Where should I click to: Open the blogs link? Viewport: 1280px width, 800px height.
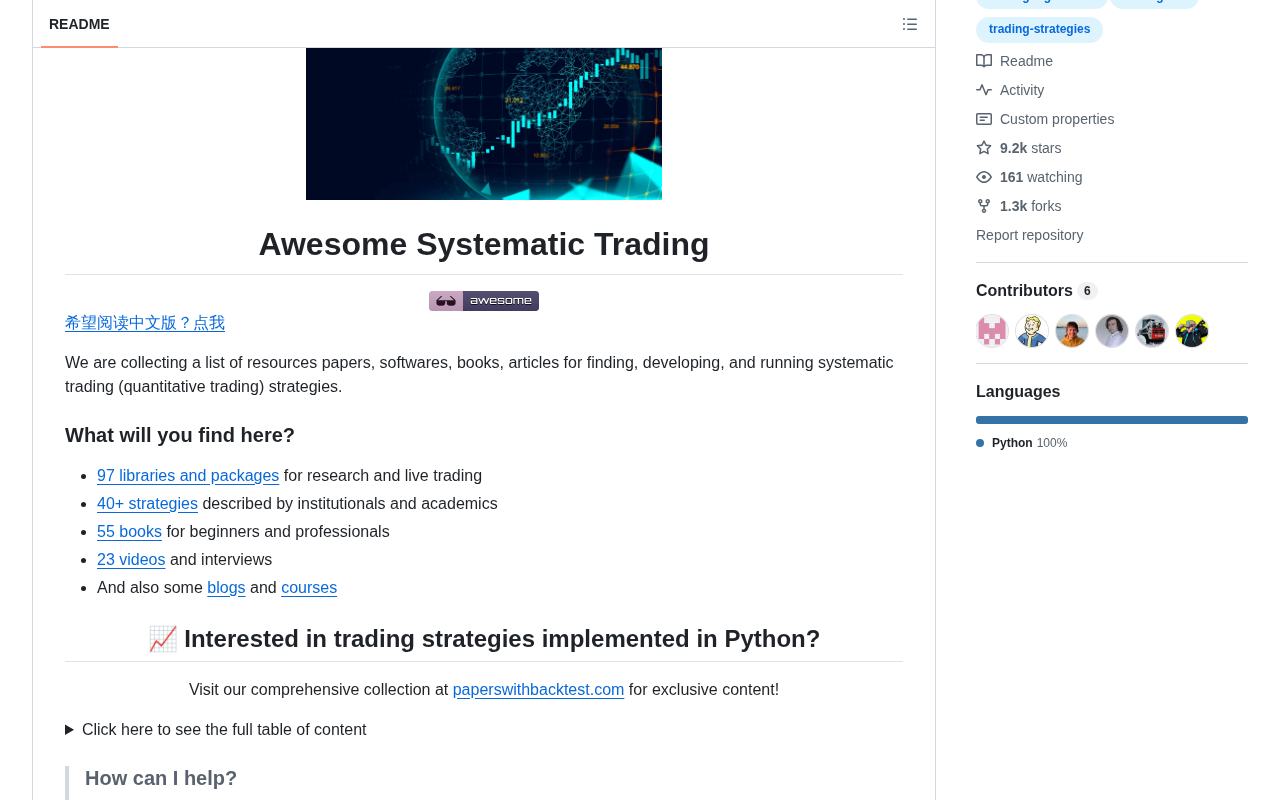(x=226, y=588)
